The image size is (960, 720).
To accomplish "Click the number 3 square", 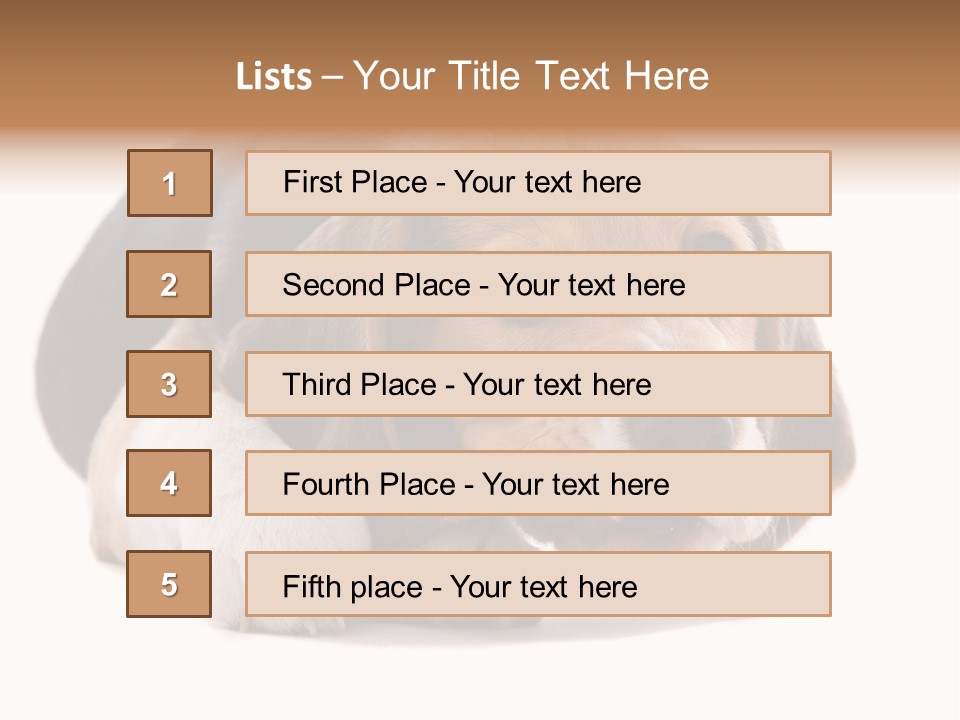I will [x=169, y=384].
